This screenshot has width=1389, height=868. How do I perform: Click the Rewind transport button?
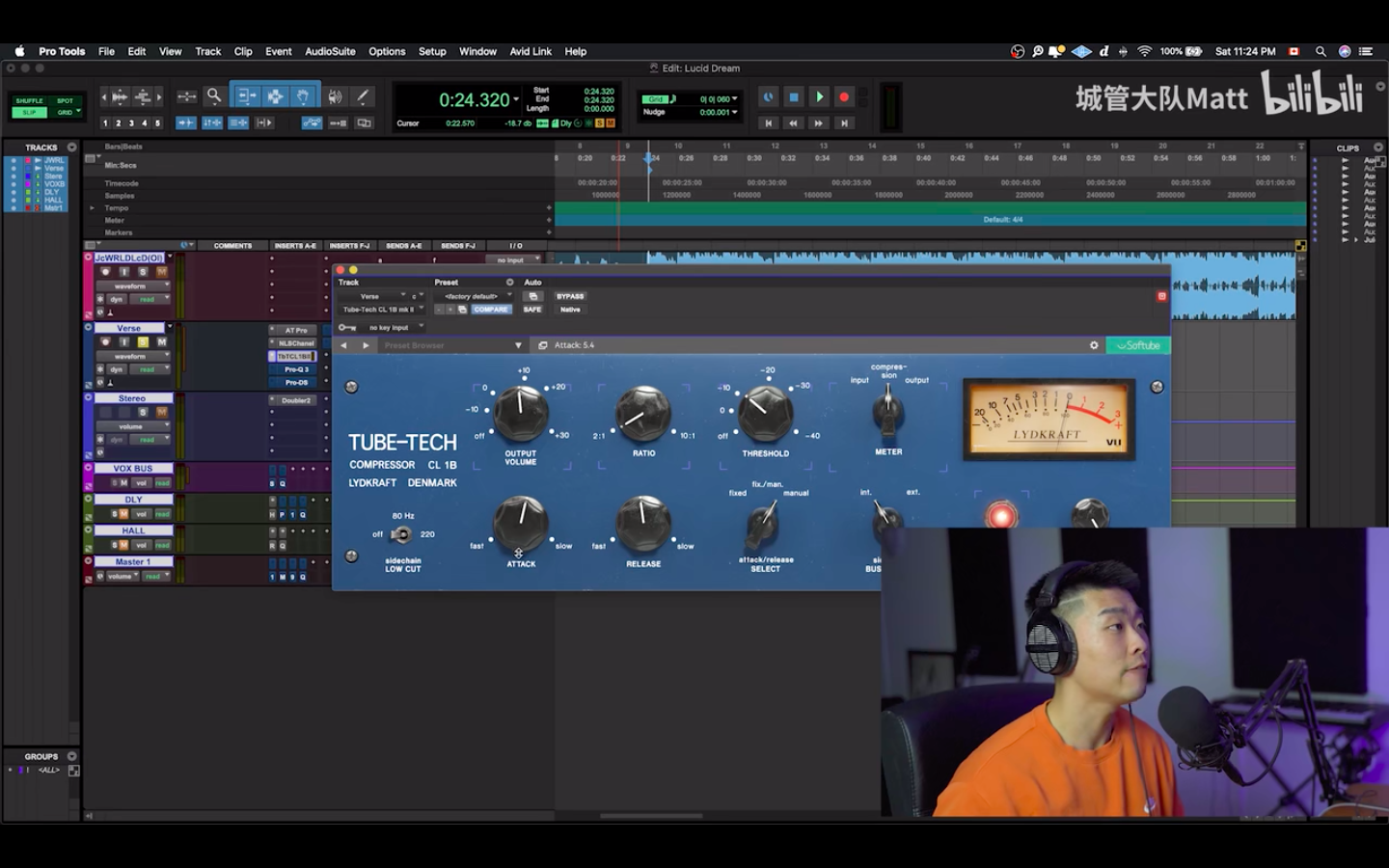(x=794, y=123)
